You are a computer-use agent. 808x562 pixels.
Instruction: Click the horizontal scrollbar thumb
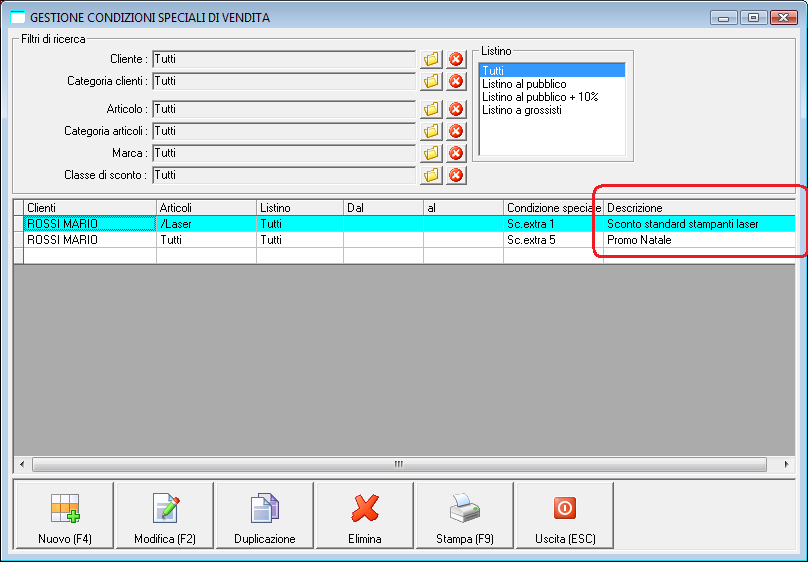point(399,464)
